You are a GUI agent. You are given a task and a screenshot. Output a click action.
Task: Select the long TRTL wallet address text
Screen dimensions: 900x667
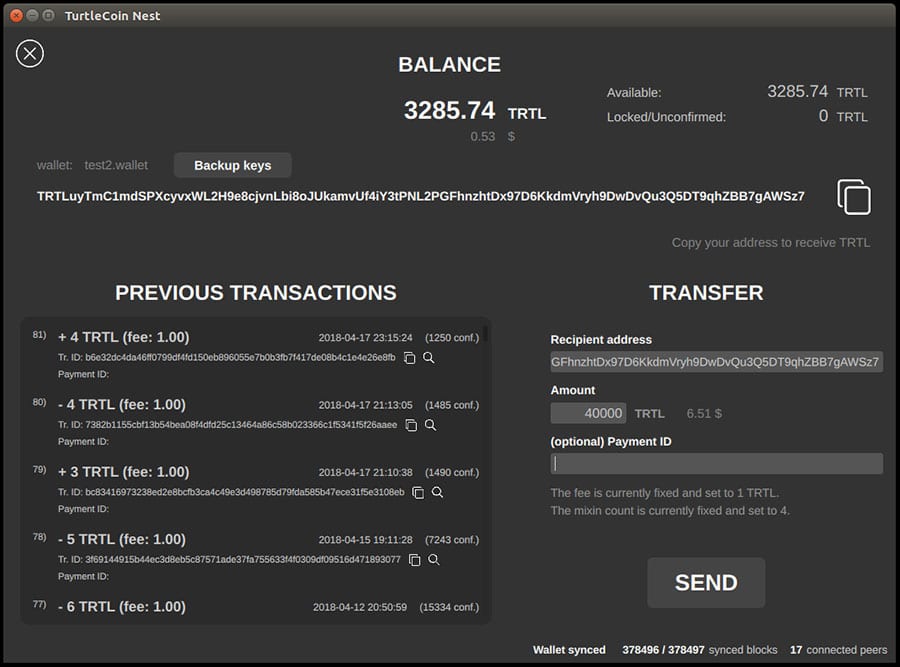[420, 196]
